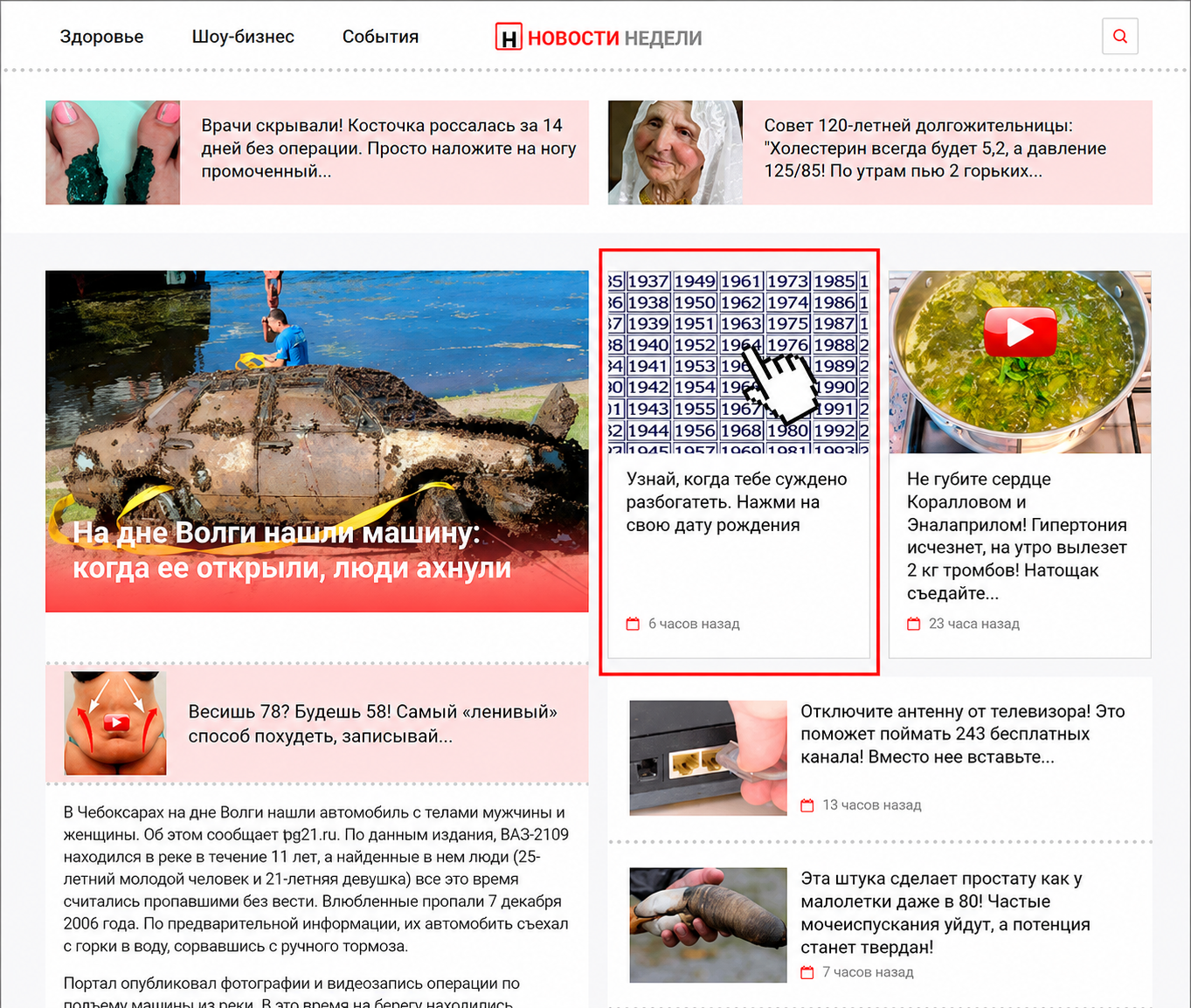Go to НОВОСТИ НЕДЕЛИ home title
This screenshot has height=1008, width=1191.
(x=614, y=38)
